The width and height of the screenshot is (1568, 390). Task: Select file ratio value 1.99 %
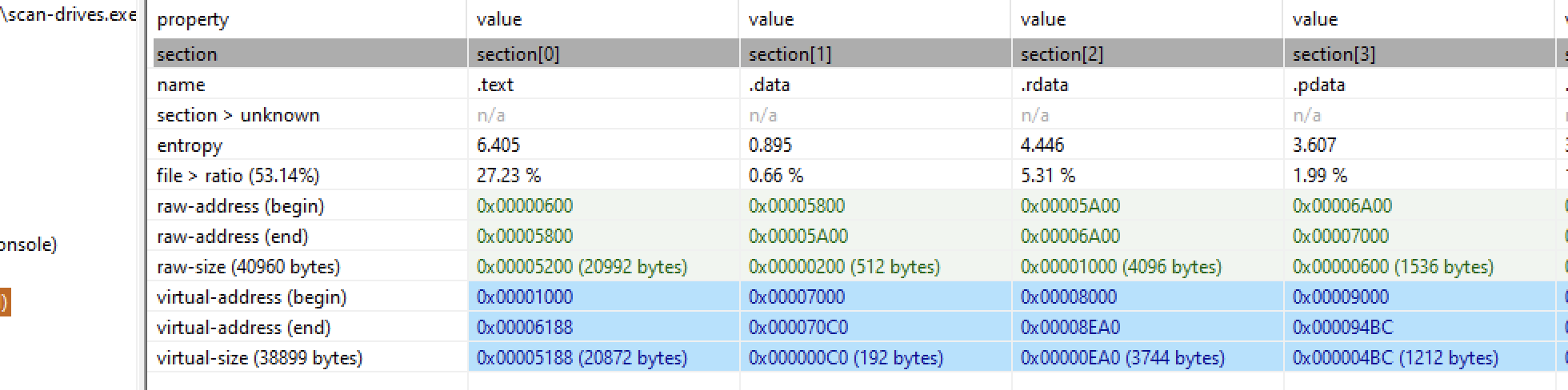point(1319,176)
